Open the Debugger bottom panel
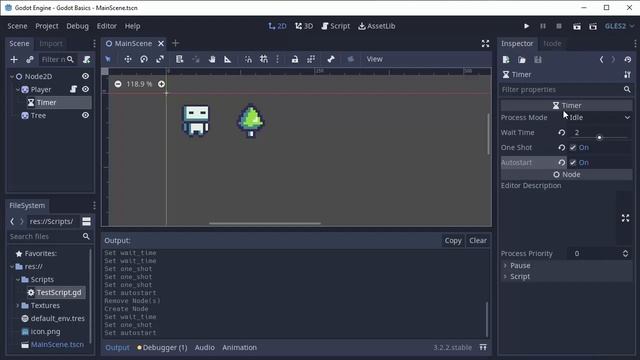The height and width of the screenshot is (360, 640). tap(162, 348)
